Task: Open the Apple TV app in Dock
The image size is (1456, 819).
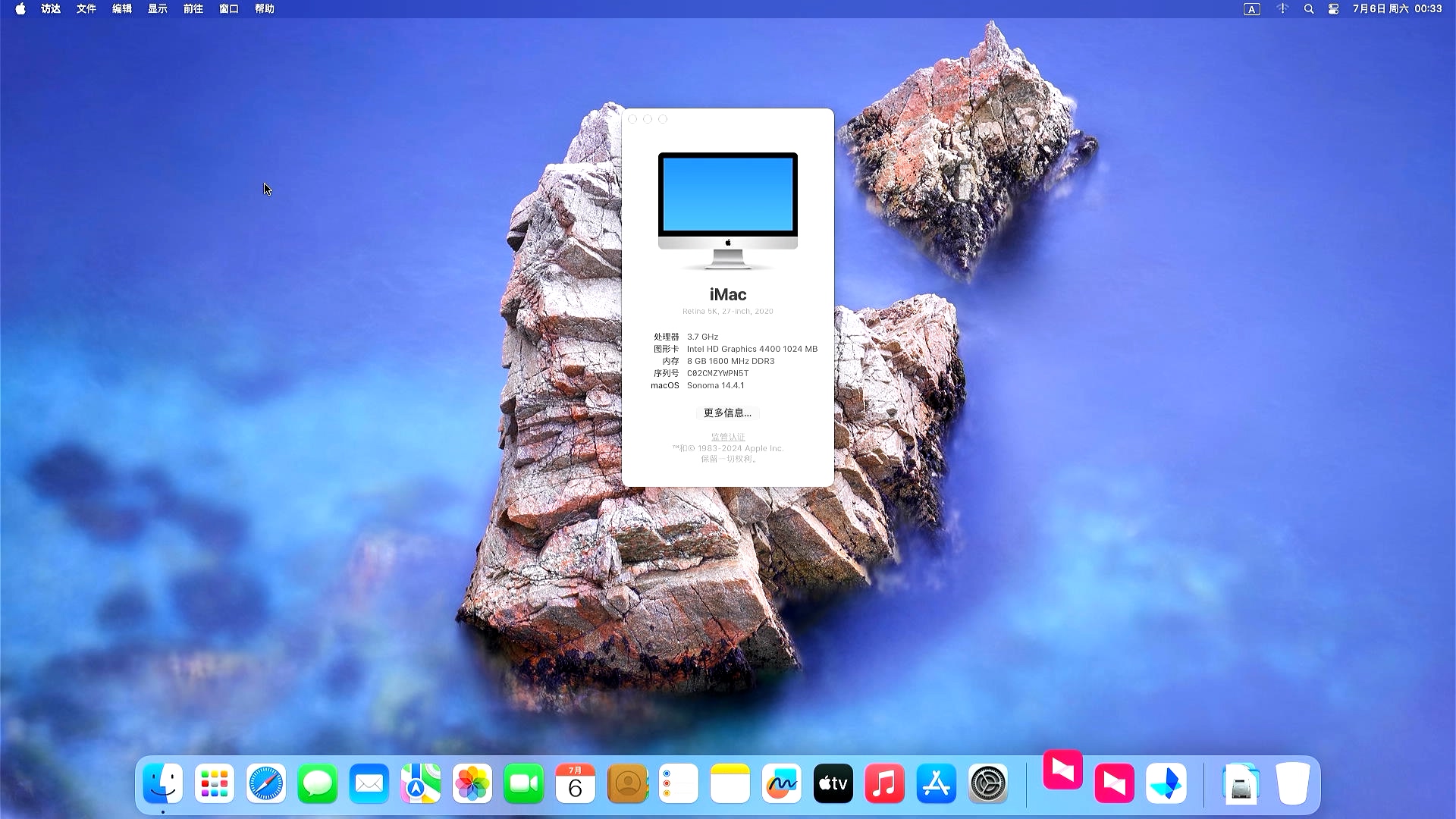Action: click(x=833, y=784)
